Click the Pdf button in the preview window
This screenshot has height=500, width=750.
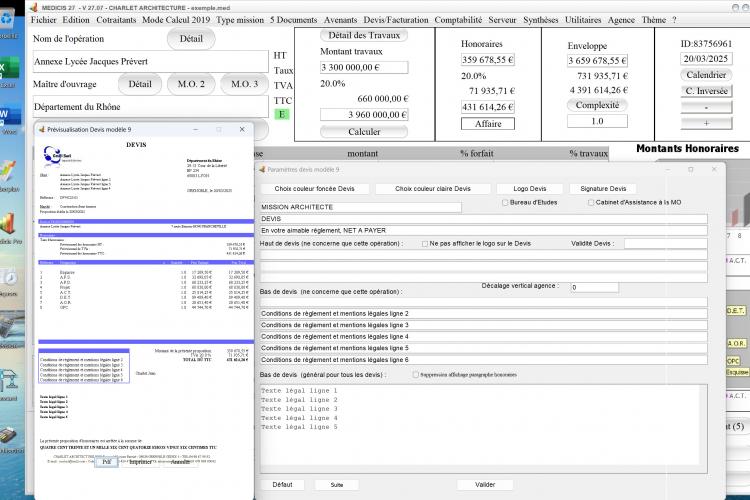click(x=106, y=462)
